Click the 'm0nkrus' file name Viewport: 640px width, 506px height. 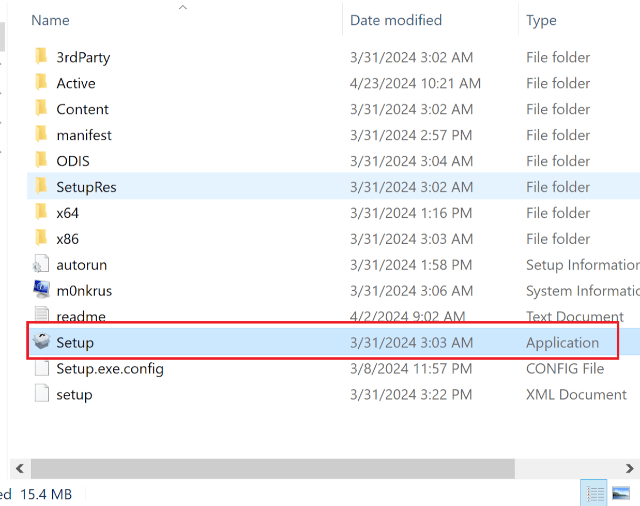[x=84, y=291]
